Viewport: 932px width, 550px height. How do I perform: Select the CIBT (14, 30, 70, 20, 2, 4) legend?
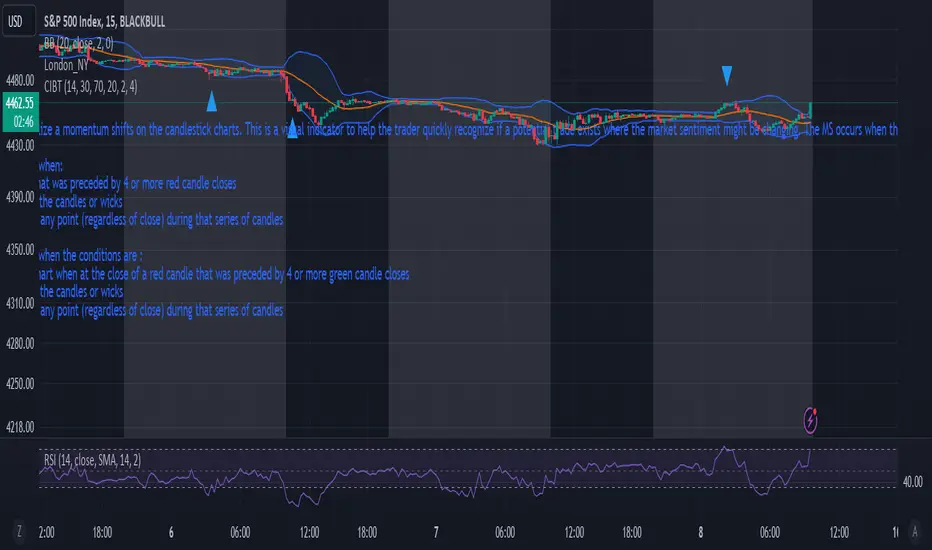click(90, 87)
